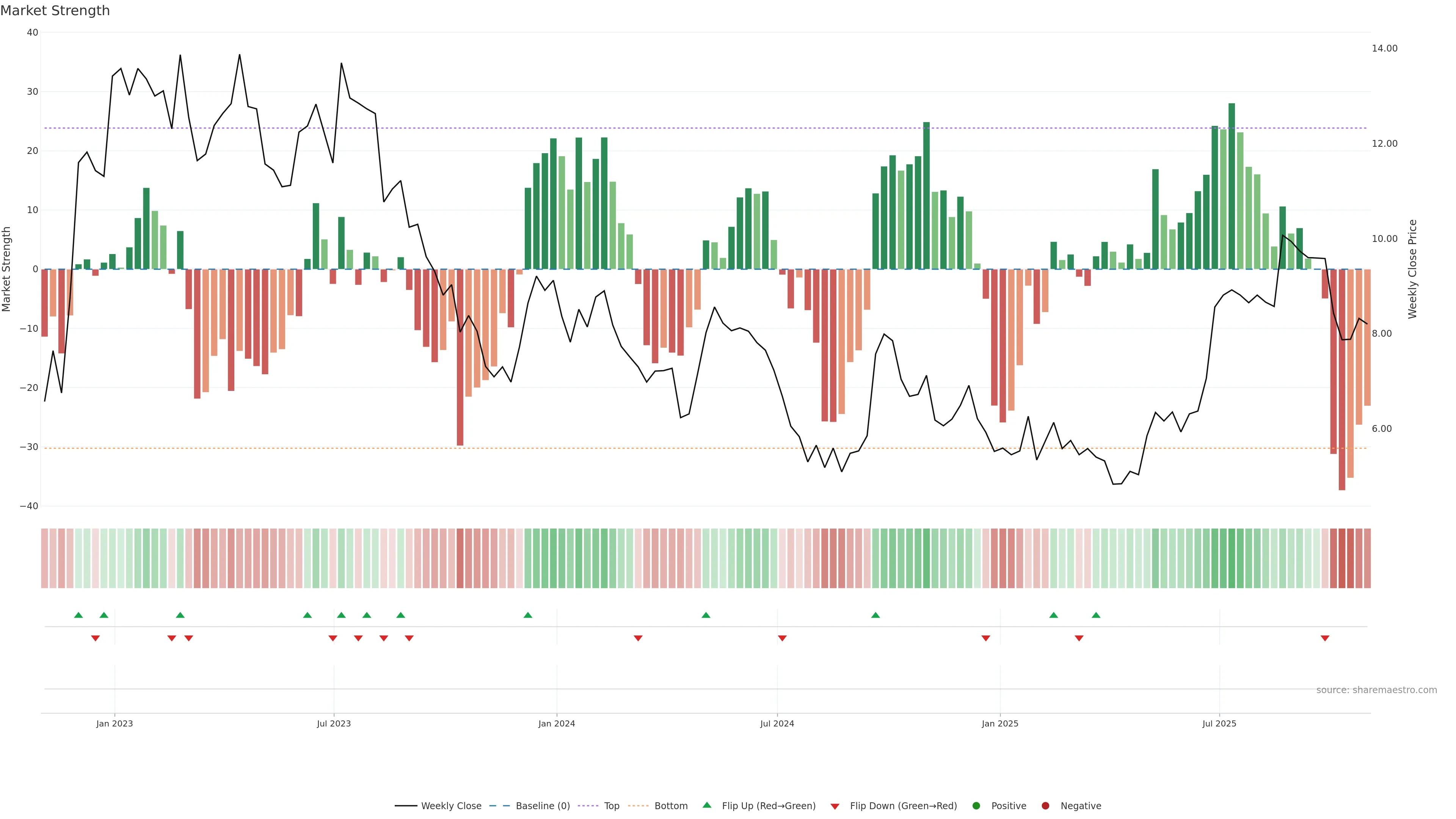Screen dimensions: 1456x819
Task: Click the Weekly Close Price axis title
Action: [x=1412, y=269]
